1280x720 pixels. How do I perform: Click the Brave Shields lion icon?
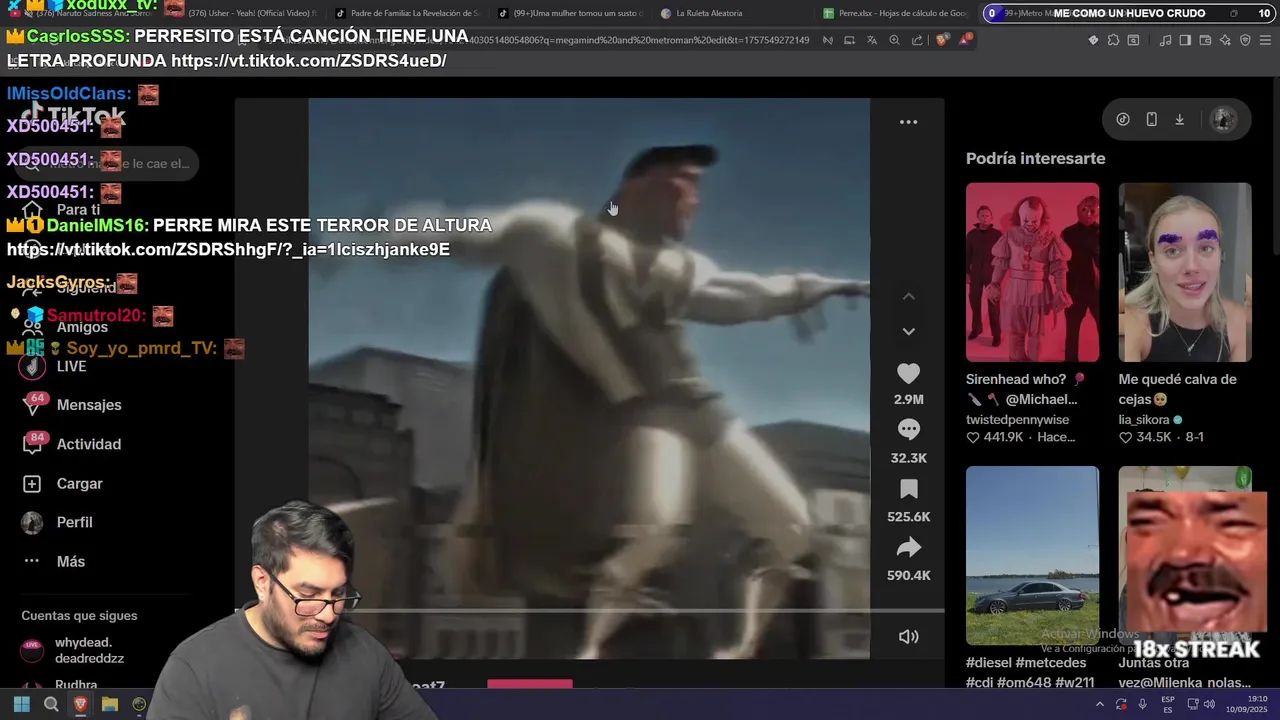click(x=943, y=40)
